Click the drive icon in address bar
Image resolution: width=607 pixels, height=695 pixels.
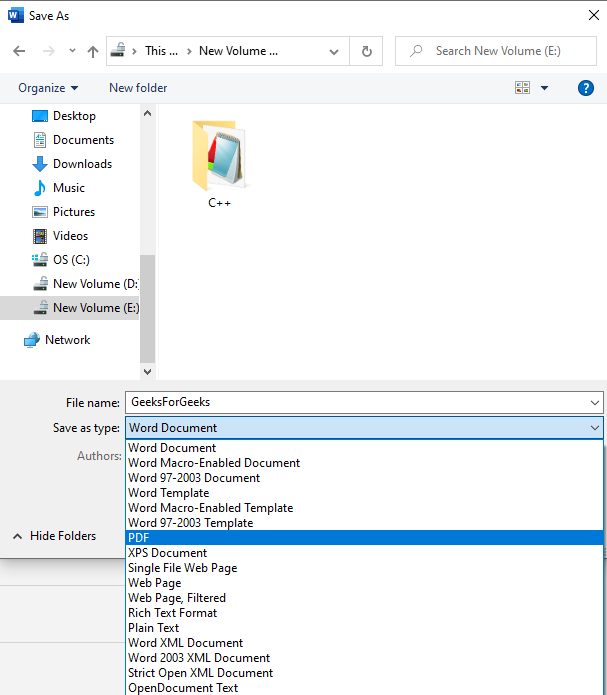tap(118, 50)
